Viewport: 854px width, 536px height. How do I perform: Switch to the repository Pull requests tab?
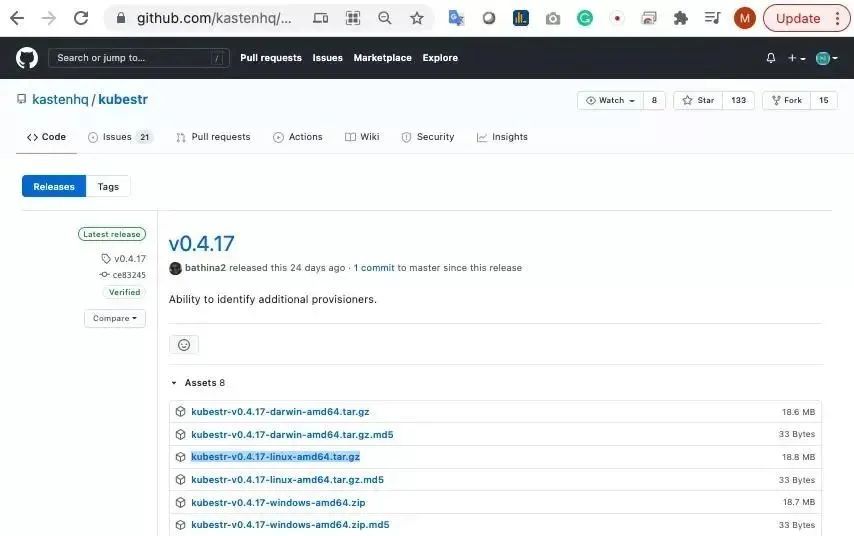point(213,137)
